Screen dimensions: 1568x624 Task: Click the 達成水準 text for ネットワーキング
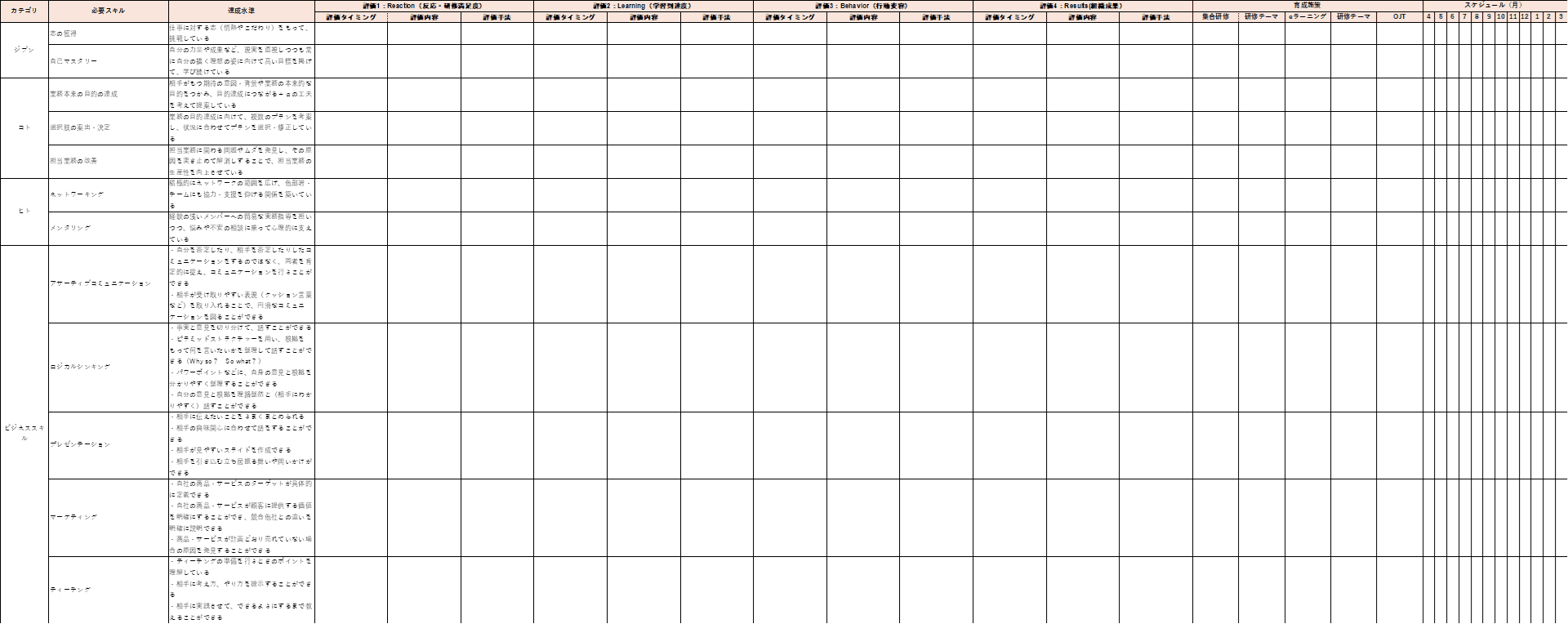pos(242,194)
